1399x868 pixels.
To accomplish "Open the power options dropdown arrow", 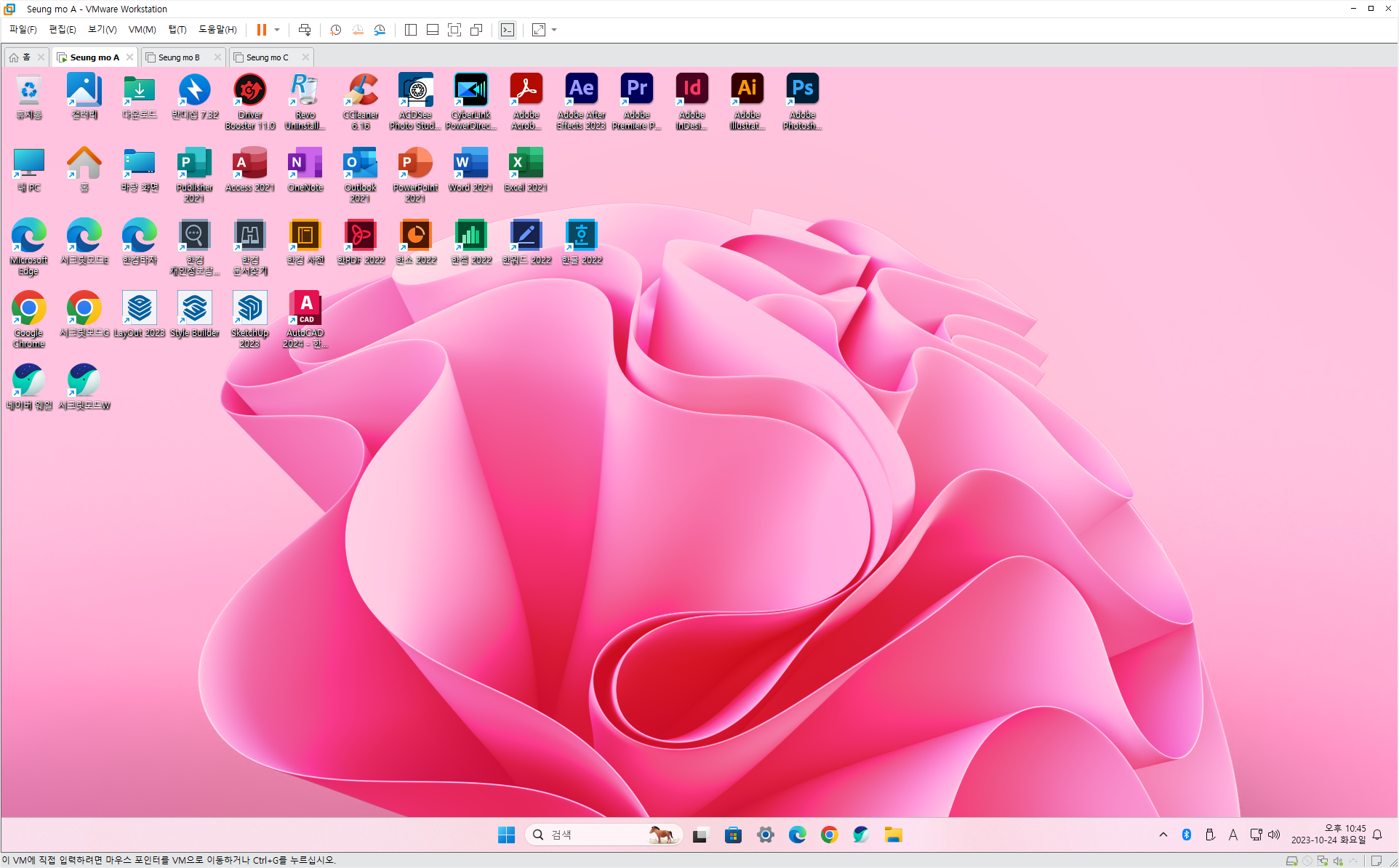I will pos(277,30).
